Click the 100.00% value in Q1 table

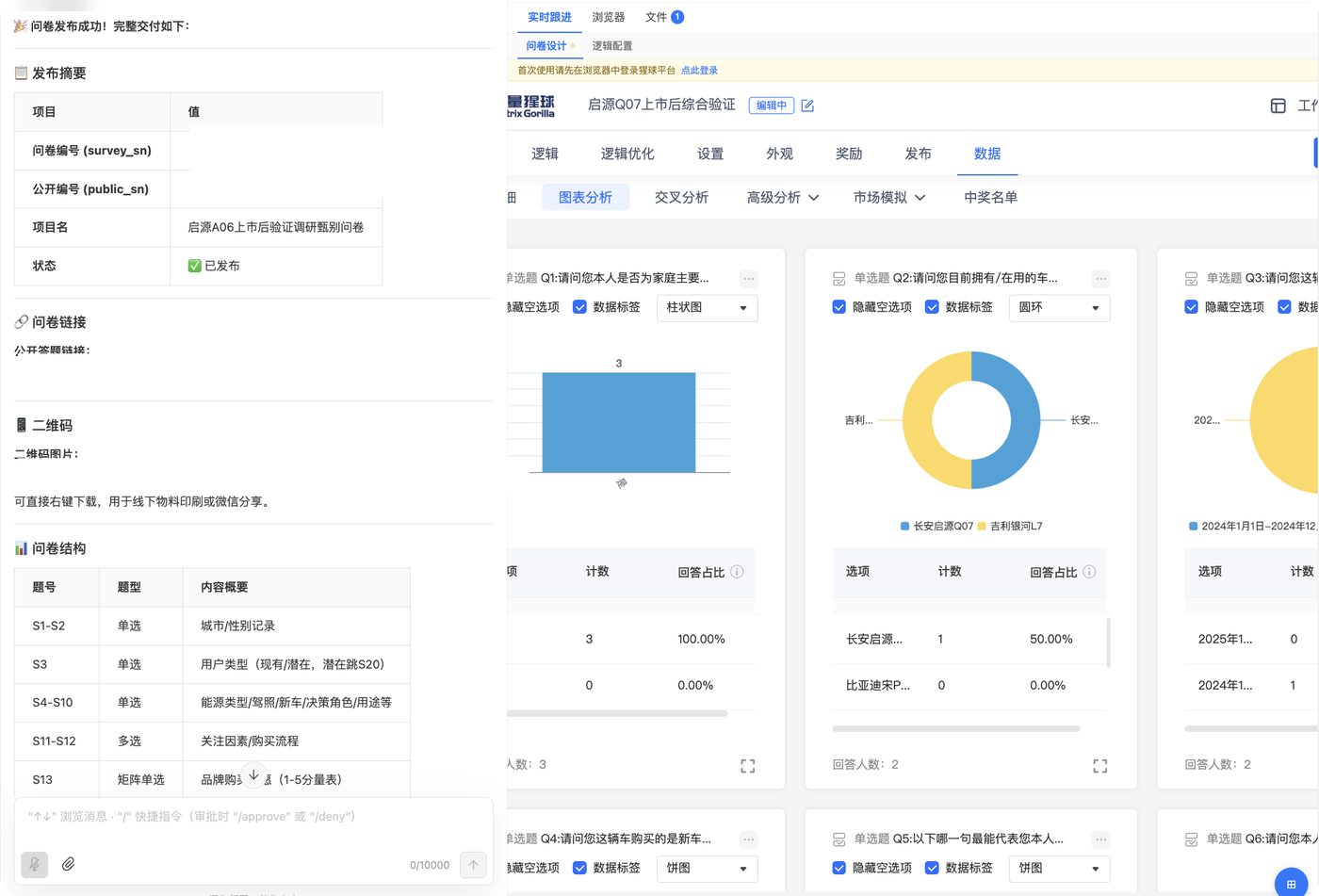(701, 639)
